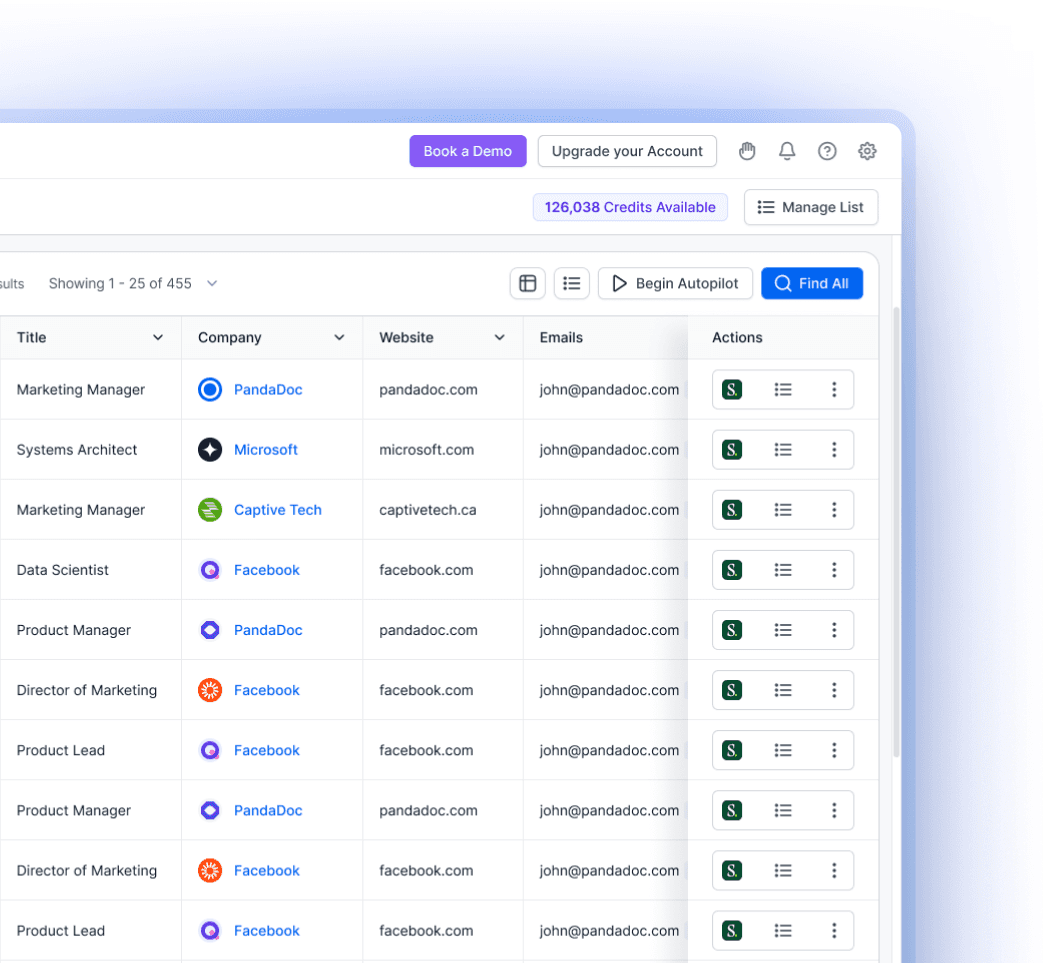Open the notifications bell

(787, 151)
